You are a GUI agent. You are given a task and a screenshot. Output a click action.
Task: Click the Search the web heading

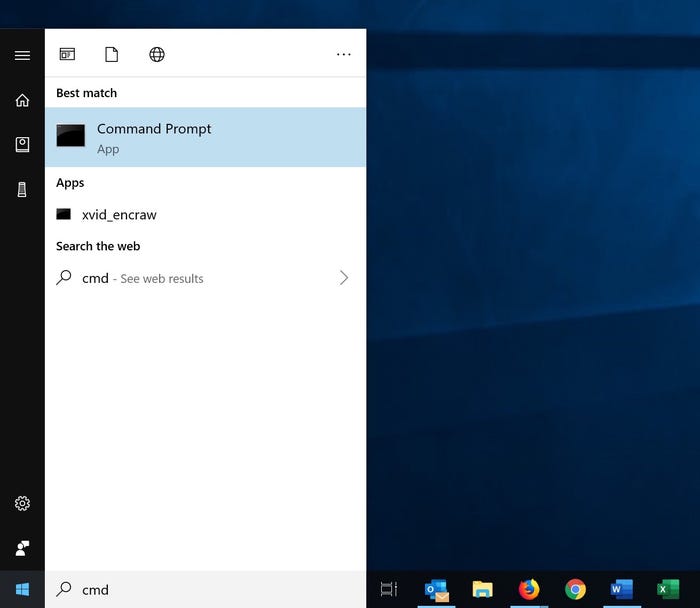pyautogui.click(x=98, y=246)
